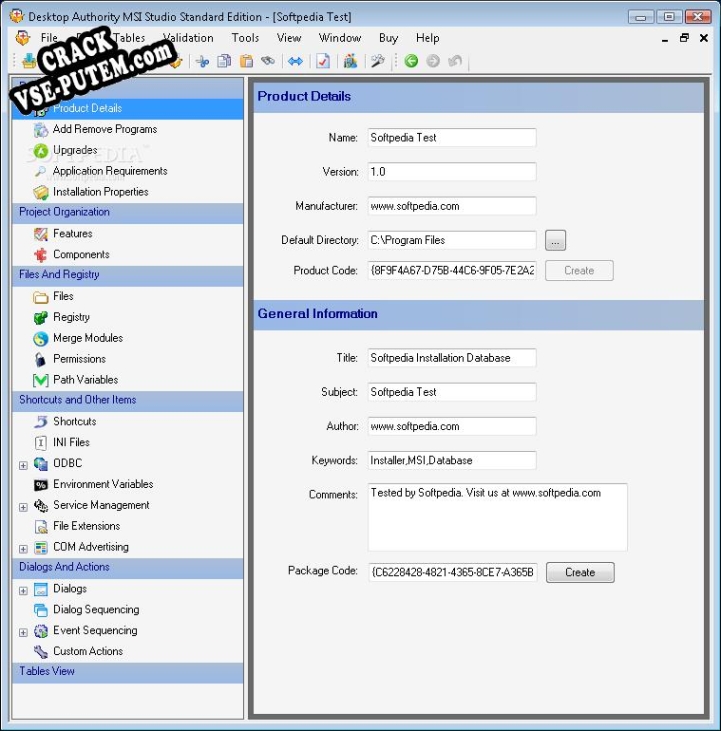
Task: Click the Product Code input field
Action: 452,271
